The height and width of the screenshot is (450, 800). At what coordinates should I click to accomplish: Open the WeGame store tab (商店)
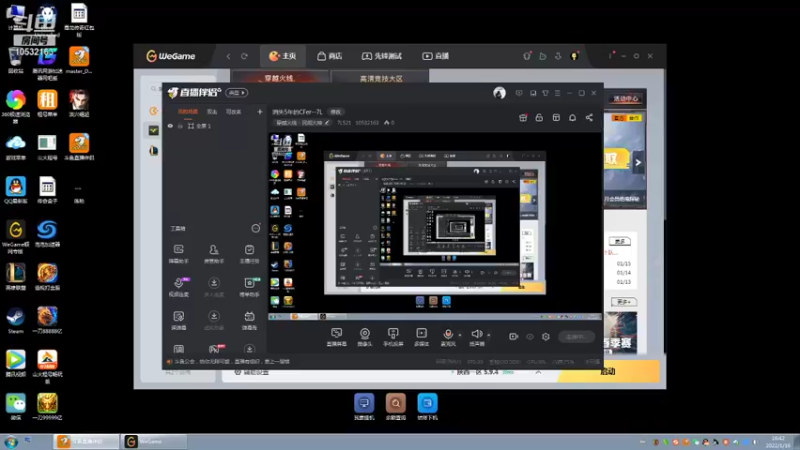tap(330, 56)
